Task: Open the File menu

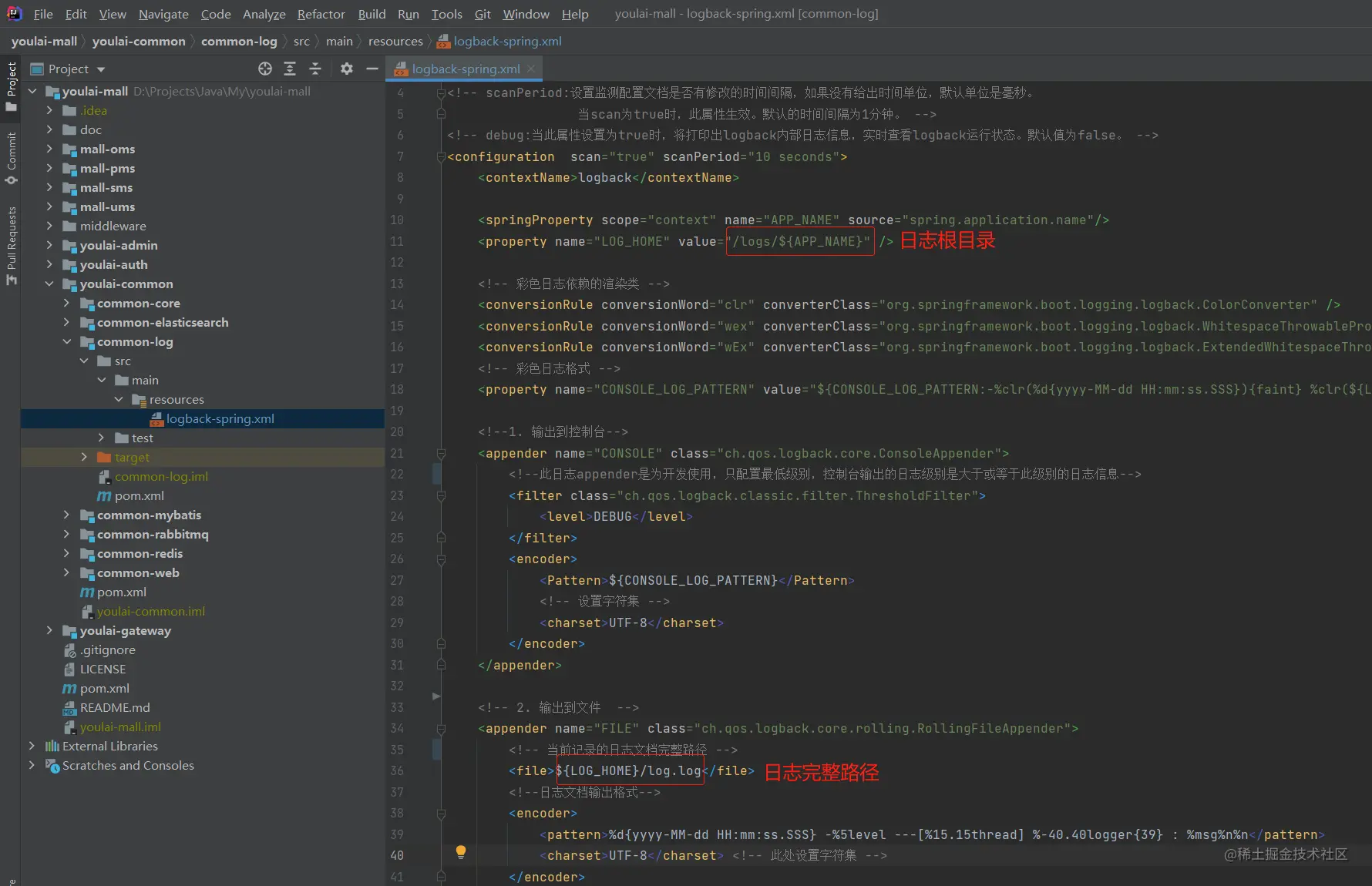Action: (x=43, y=14)
